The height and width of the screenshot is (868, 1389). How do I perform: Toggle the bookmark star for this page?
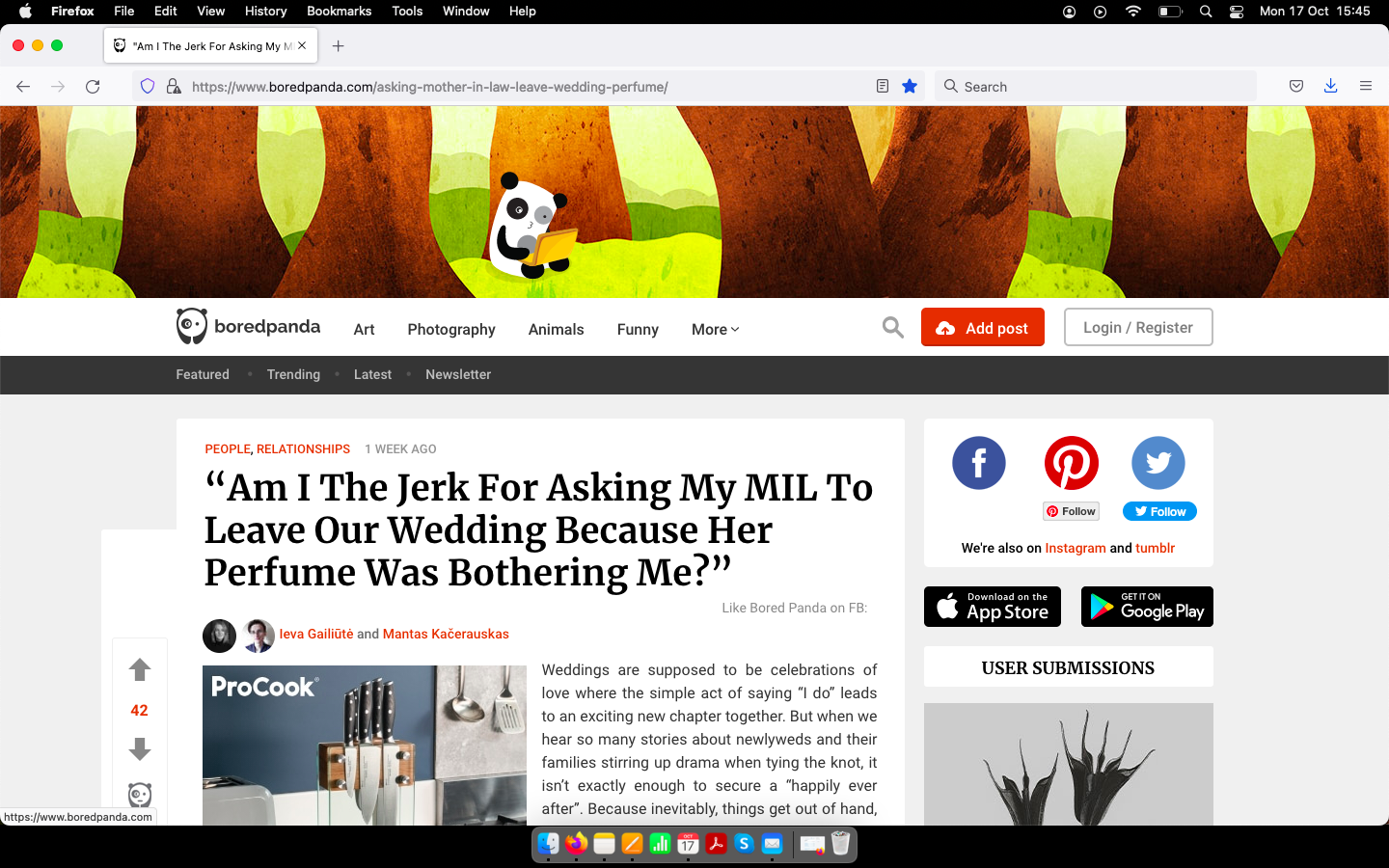click(x=910, y=86)
